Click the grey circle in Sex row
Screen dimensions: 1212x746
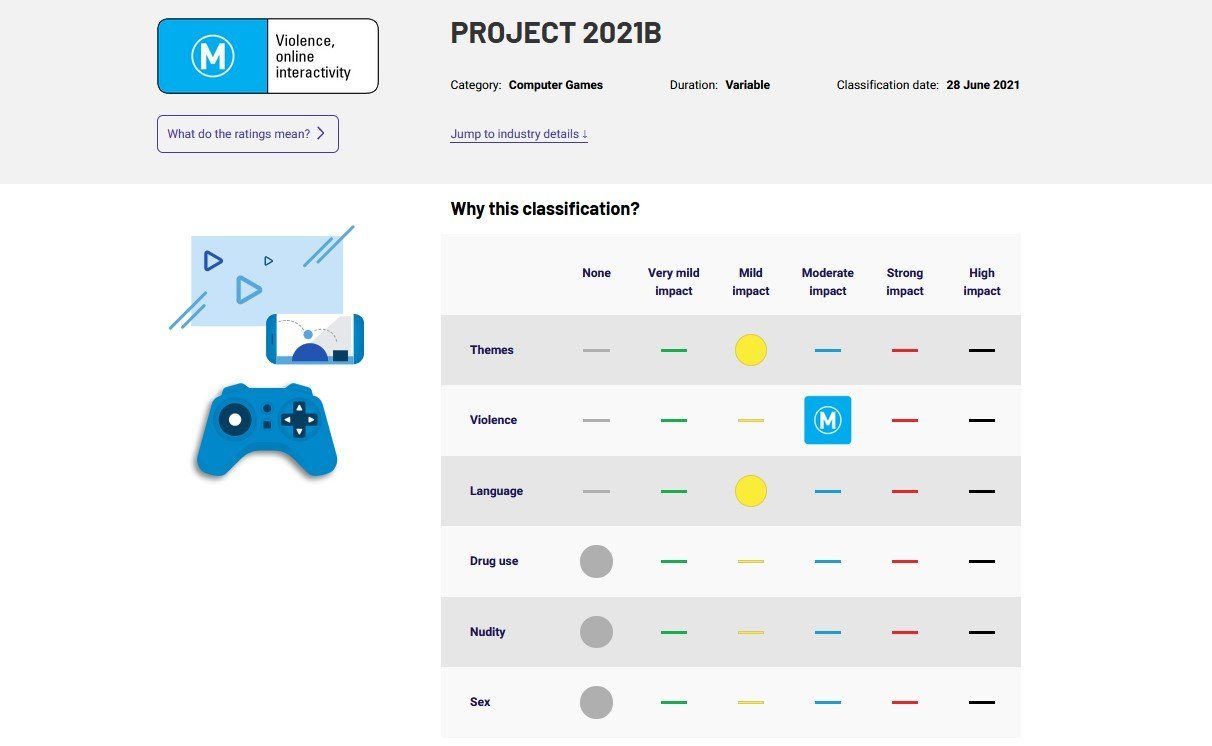596,702
